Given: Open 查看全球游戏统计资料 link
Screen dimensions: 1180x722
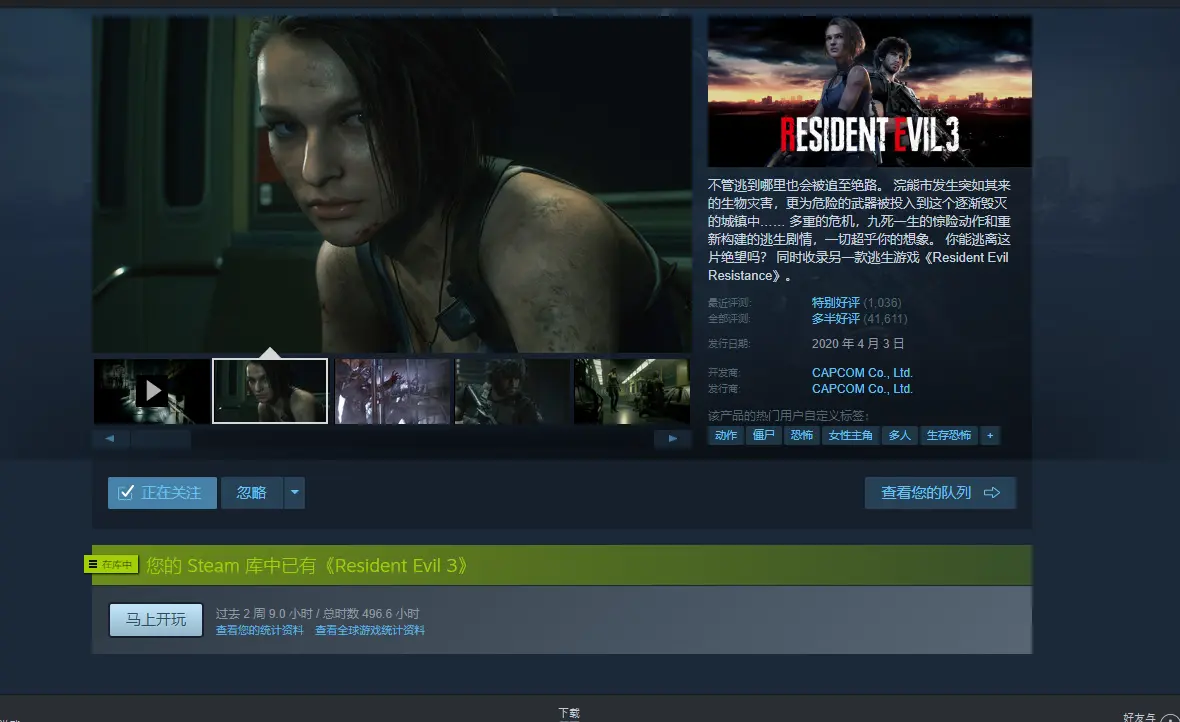Looking at the screenshot, I should pyautogui.click(x=370, y=630).
